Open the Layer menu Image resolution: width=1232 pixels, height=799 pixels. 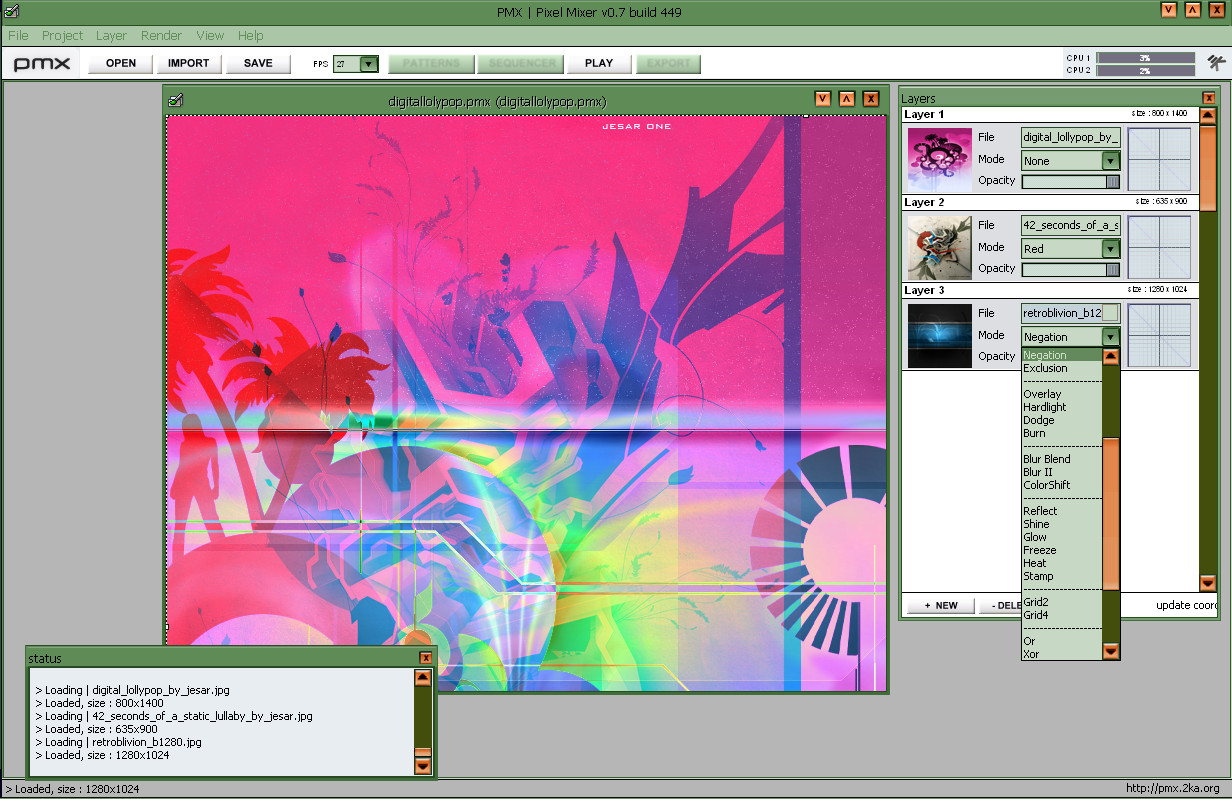pyautogui.click(x=111, y=35)
